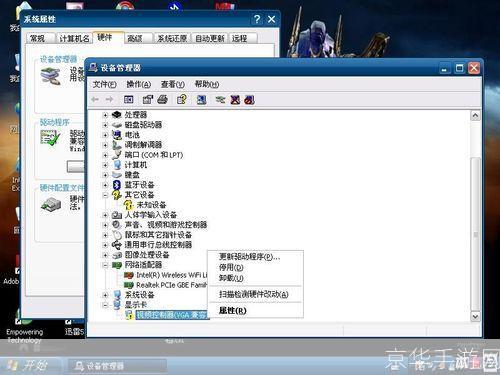Open the 操作(A) menu
500x375 pixels.
point(139,84)
